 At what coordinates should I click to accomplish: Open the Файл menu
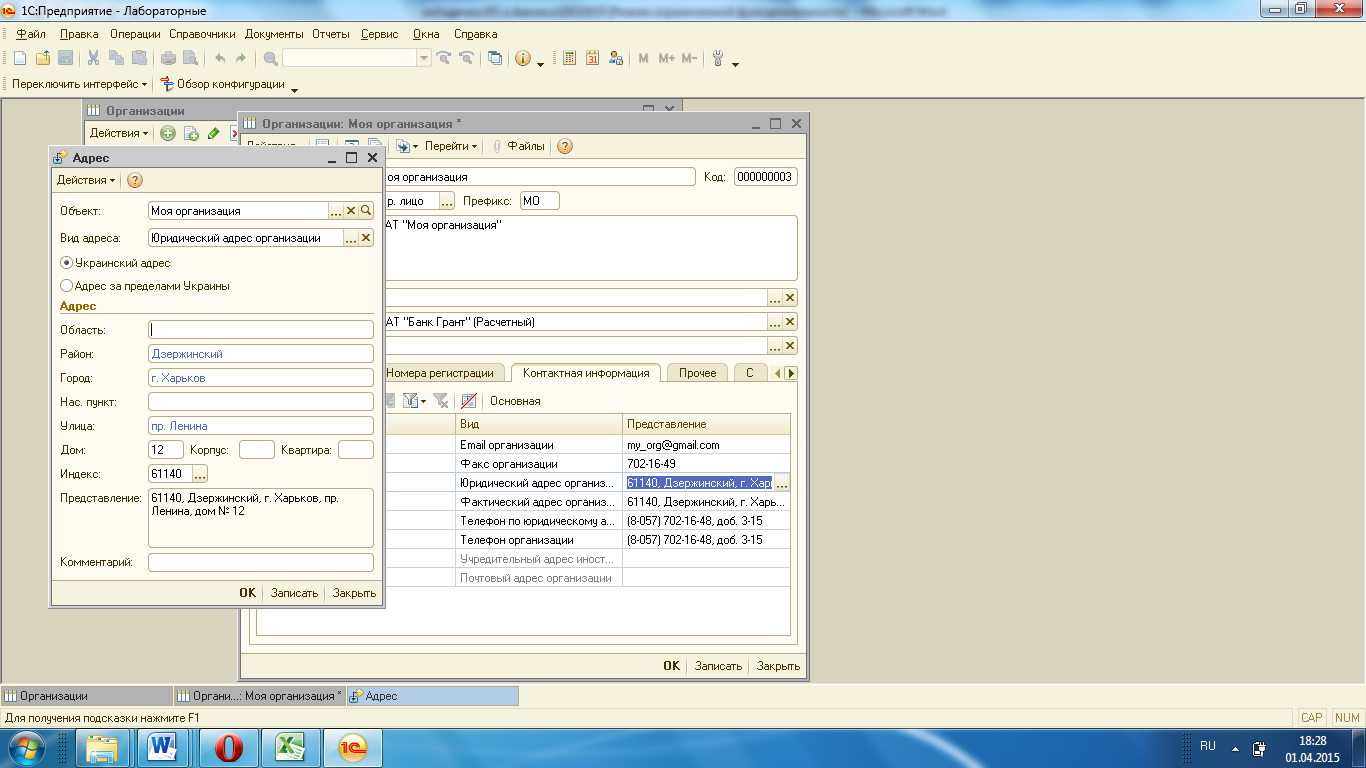[x=31, y=34]
